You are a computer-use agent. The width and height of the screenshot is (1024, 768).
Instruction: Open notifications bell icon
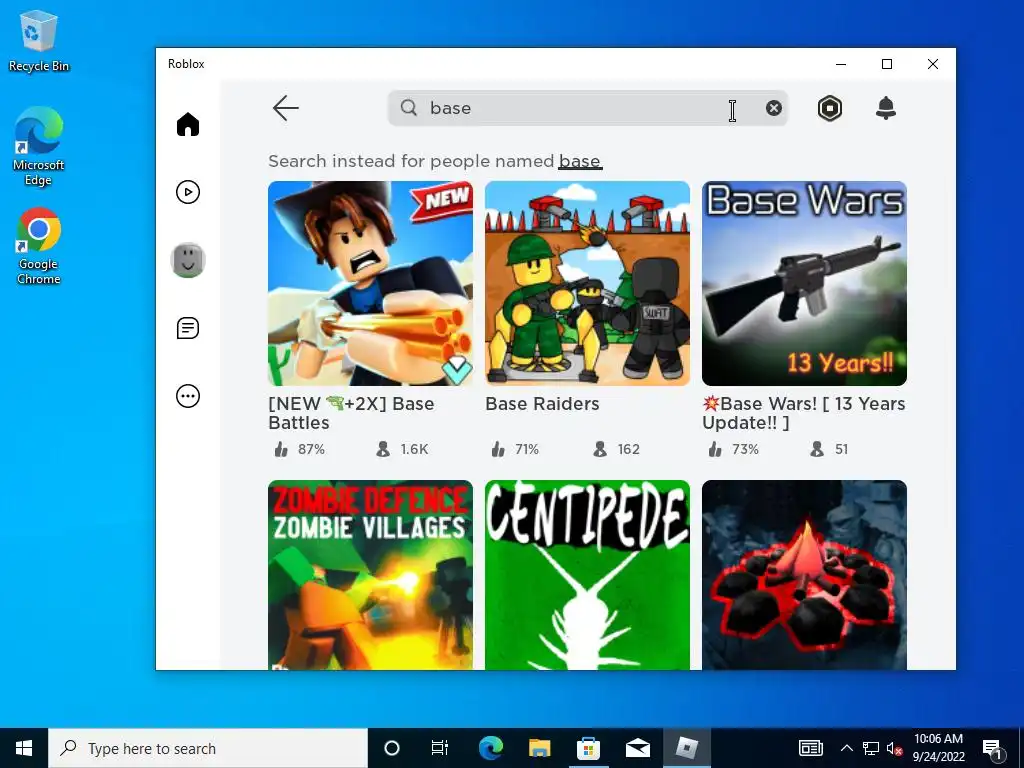(886, 108)
